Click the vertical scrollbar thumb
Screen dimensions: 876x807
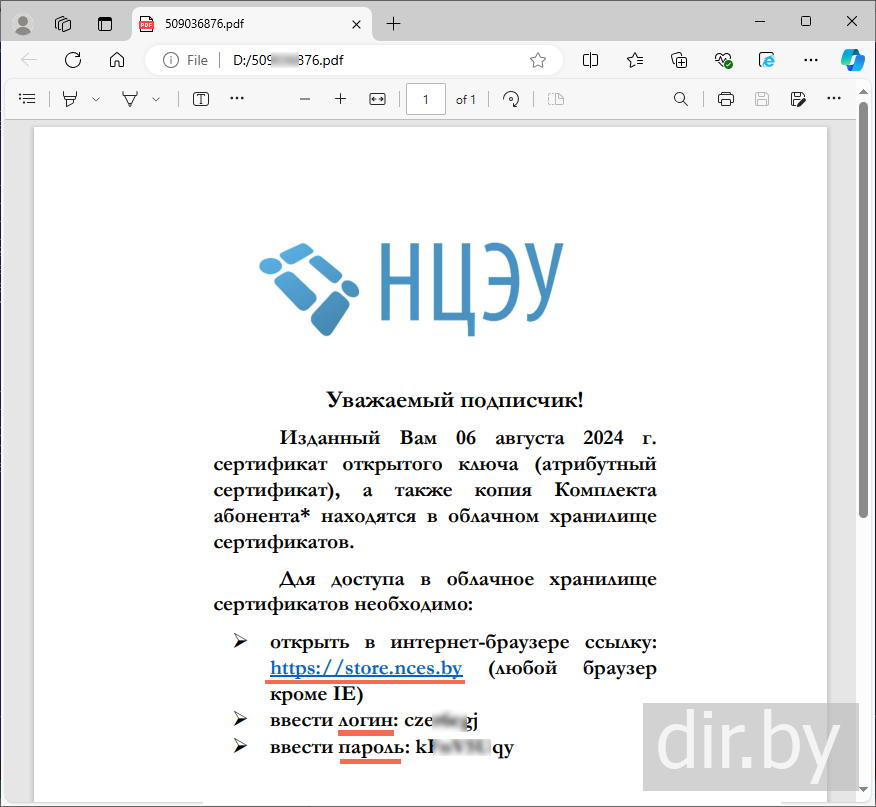coord(863,309)
